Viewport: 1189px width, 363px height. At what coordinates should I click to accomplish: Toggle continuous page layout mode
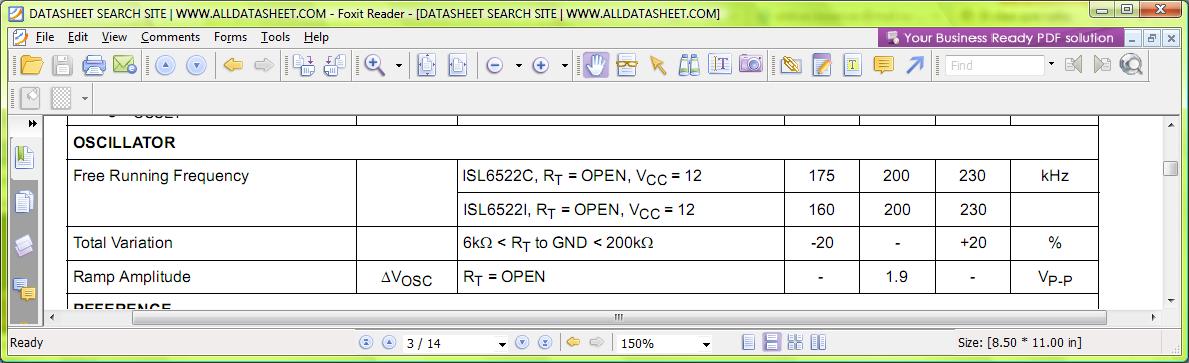click(772, 343)
